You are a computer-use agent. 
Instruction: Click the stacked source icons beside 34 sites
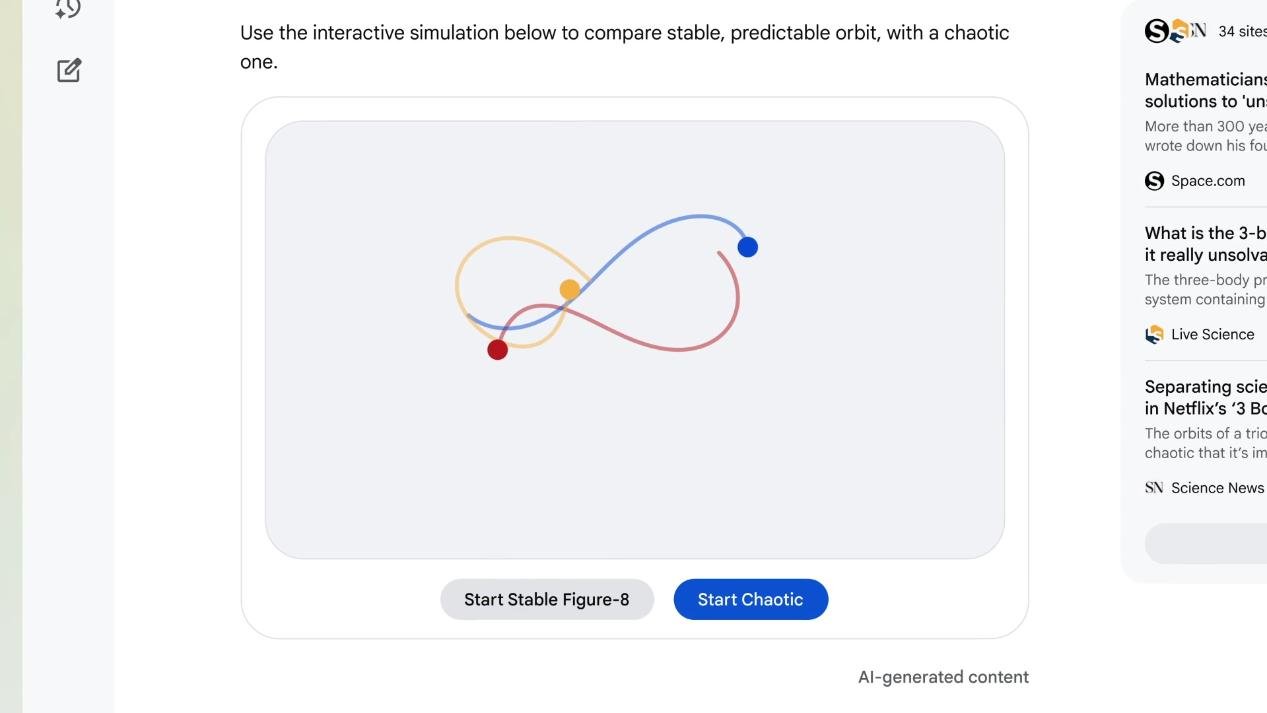click(1174, 31)
